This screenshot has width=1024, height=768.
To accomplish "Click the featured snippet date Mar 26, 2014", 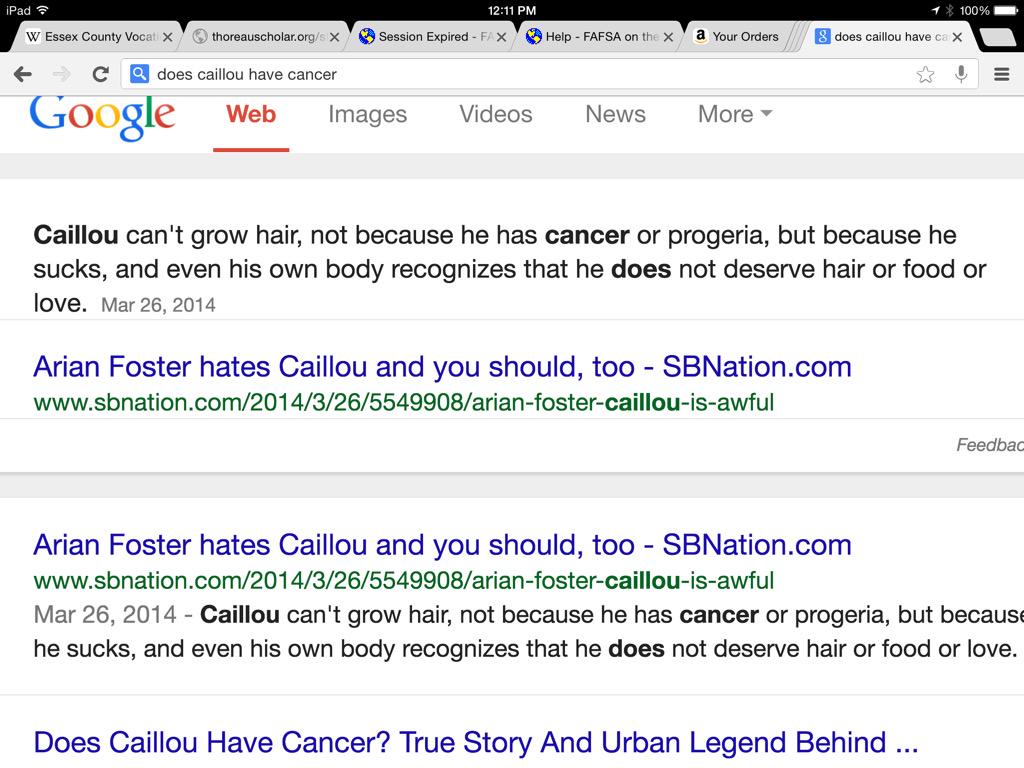I will 158,305.
